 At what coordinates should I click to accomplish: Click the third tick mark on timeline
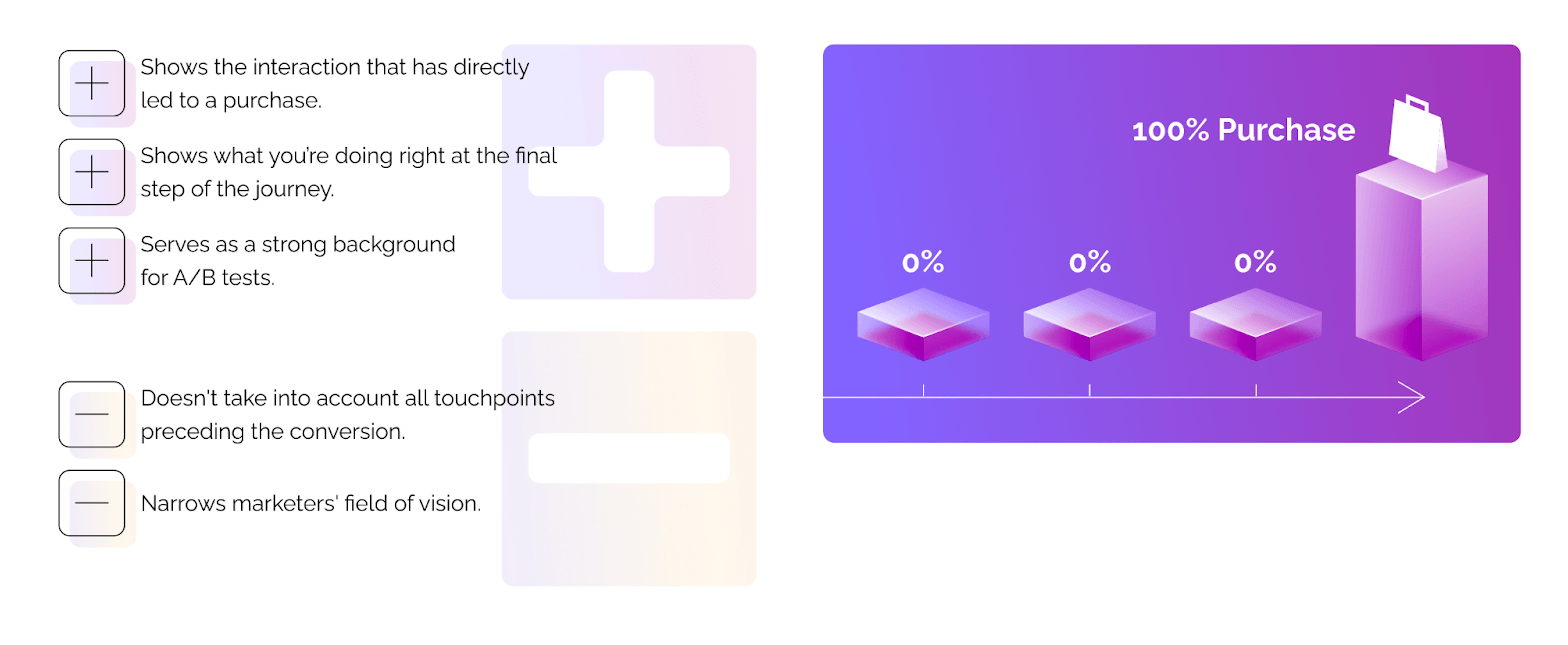(1256, 390)
